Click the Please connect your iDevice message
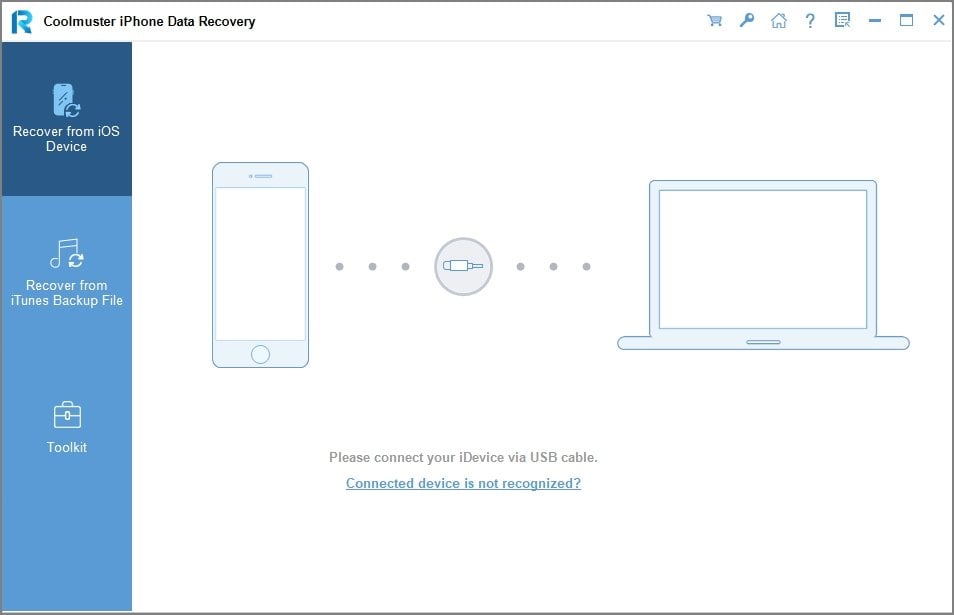954x615 pixels. (x=463, y=457)
